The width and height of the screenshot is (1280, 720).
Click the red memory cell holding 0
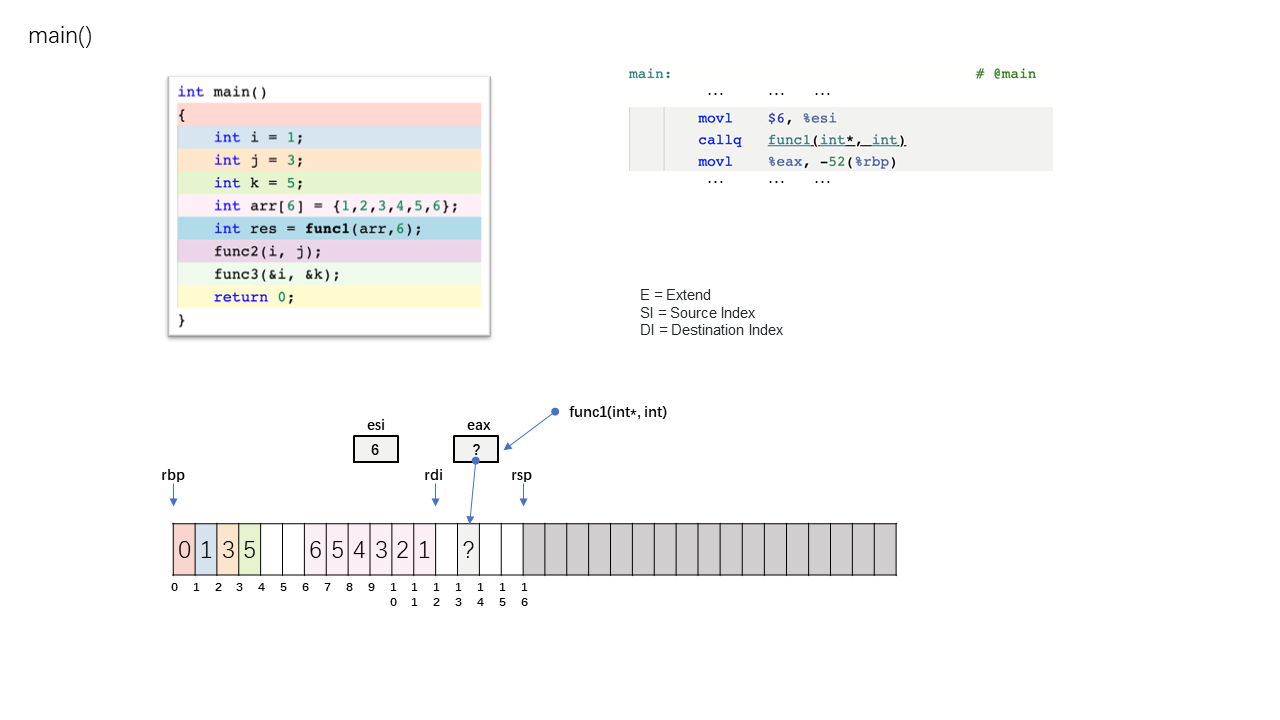pyautogui.click(x=184, y=549)
